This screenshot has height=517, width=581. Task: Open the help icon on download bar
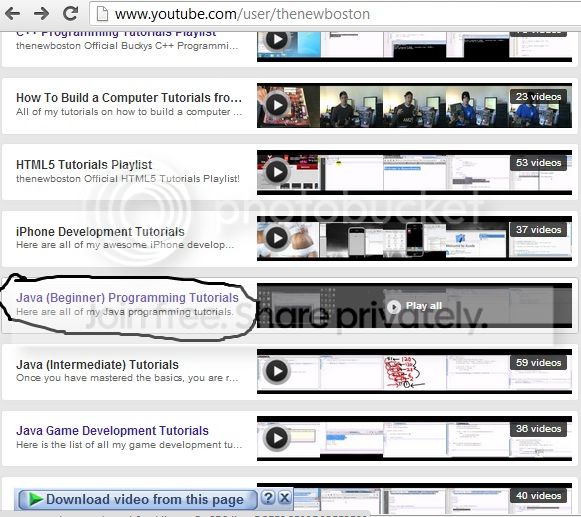[x=268, y=497]
